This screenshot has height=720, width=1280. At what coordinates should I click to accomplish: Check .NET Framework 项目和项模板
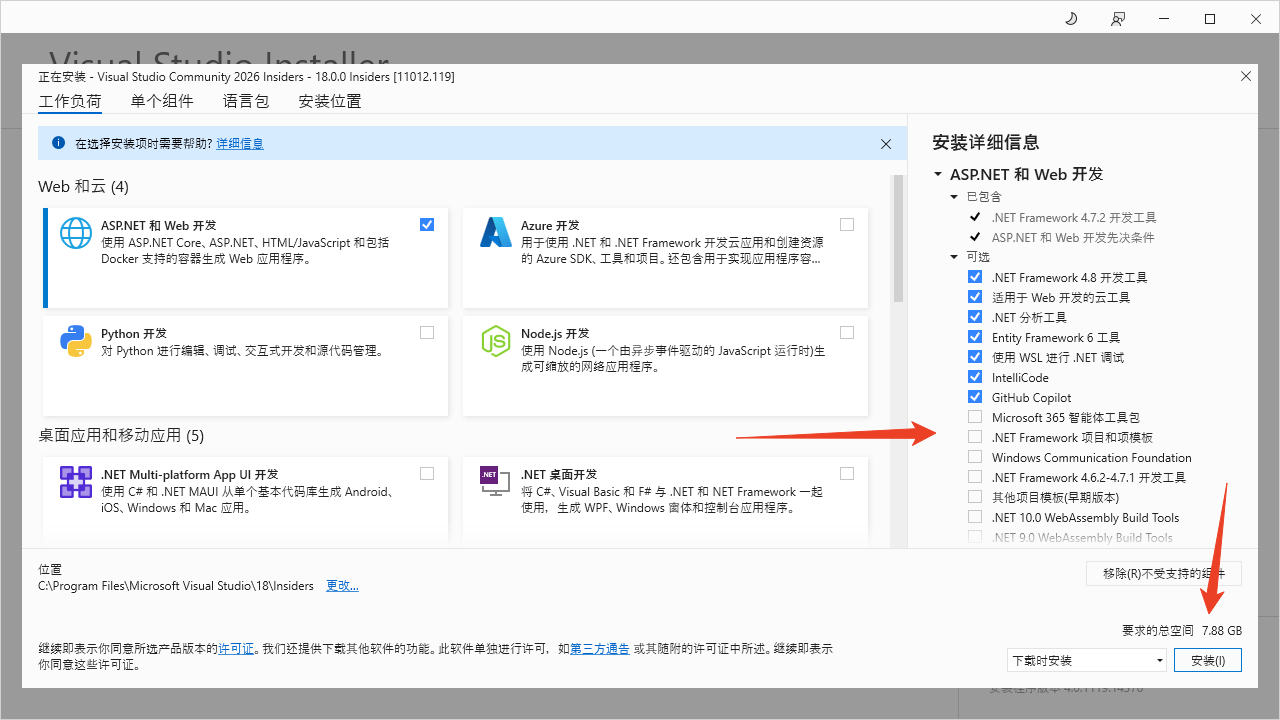tap(975, 437)
